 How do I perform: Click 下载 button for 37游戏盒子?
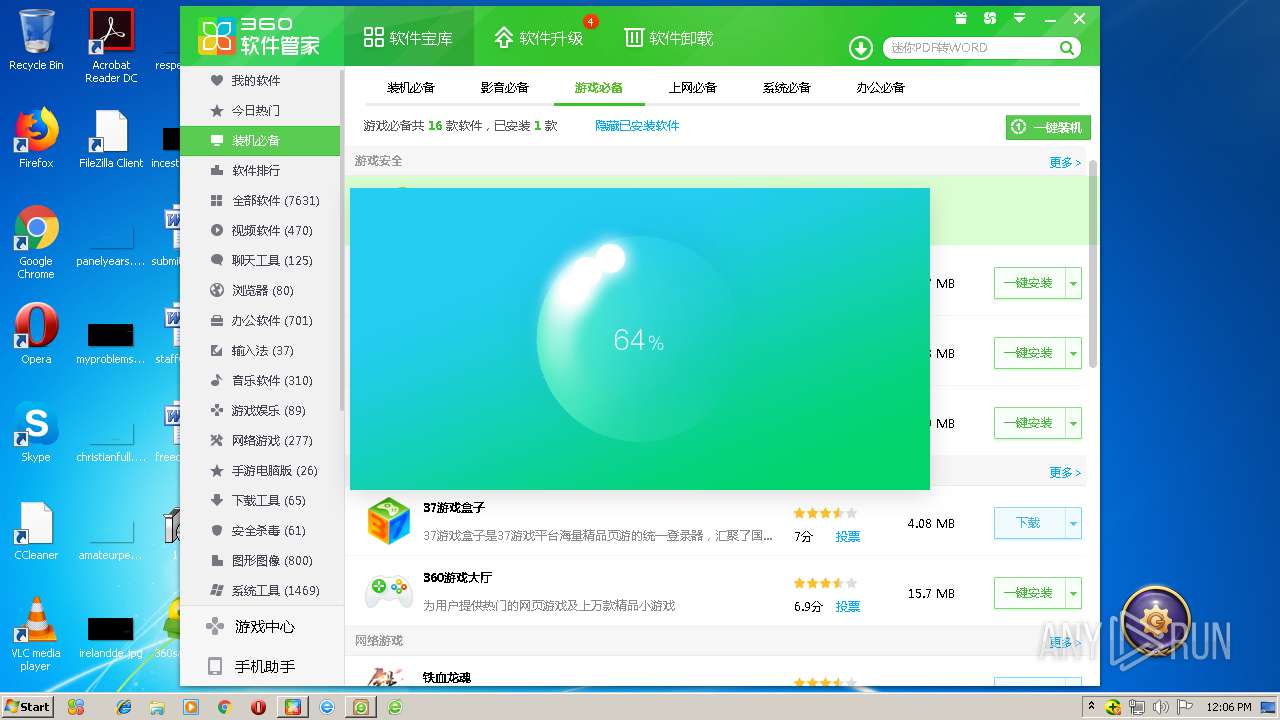tap(1029, 523)
